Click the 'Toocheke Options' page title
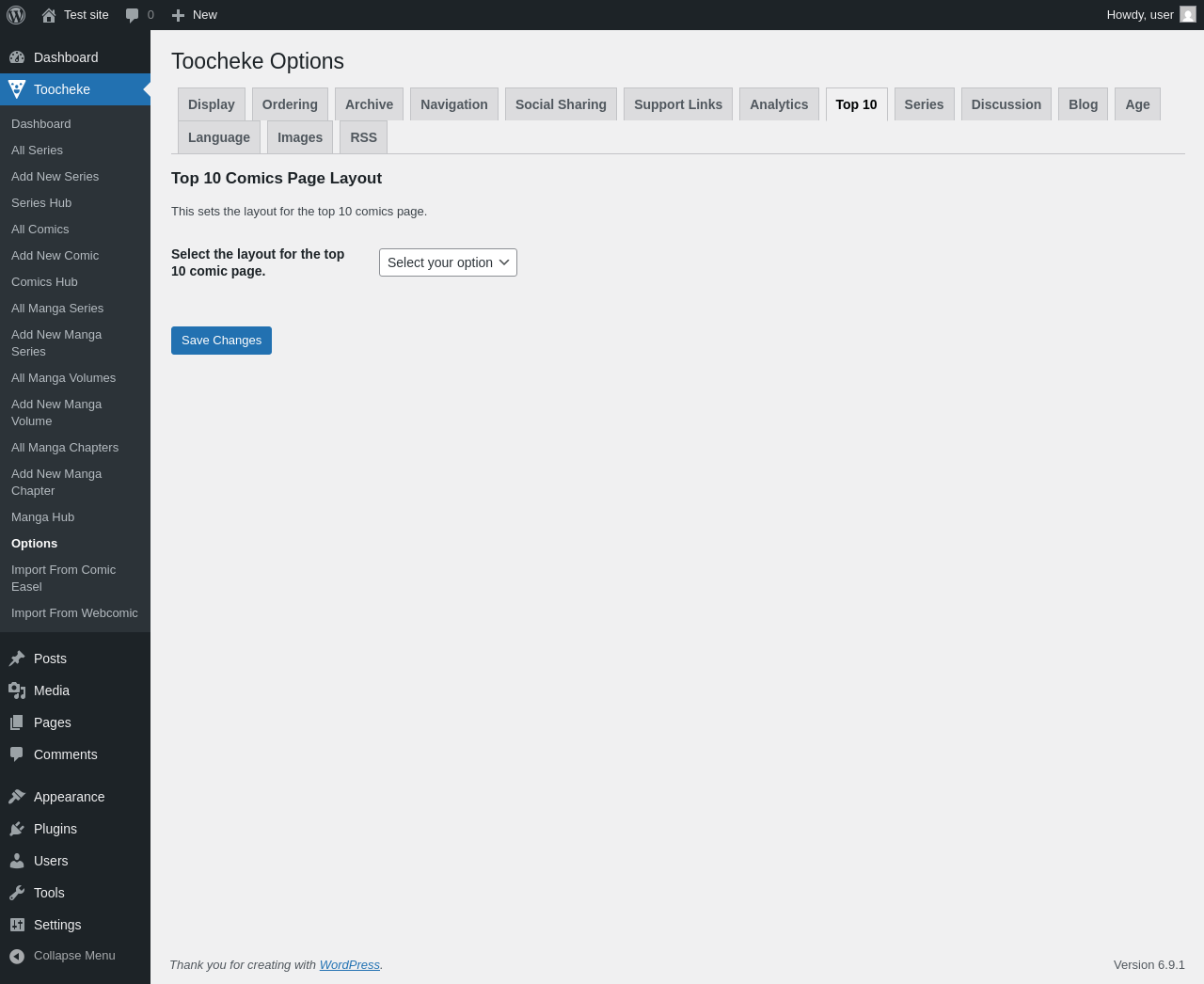 tap(258, 61)
